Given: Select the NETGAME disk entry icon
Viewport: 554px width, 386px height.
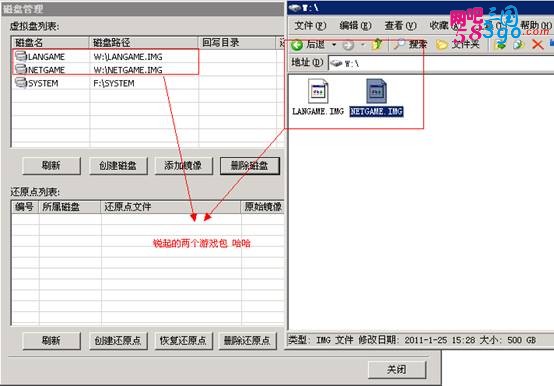Looking at the screenshot, I should [x=21, y=70].
